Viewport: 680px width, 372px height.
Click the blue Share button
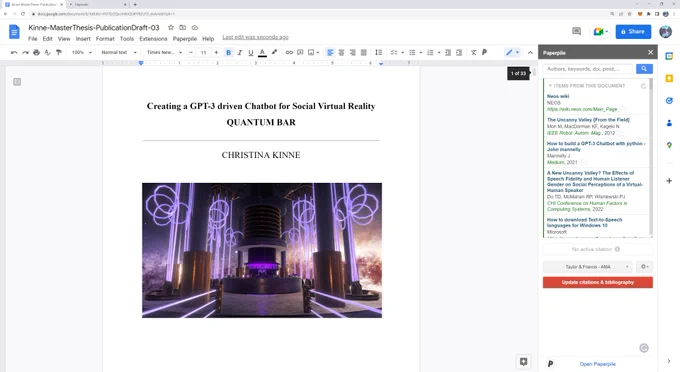(x=633, y=32)
